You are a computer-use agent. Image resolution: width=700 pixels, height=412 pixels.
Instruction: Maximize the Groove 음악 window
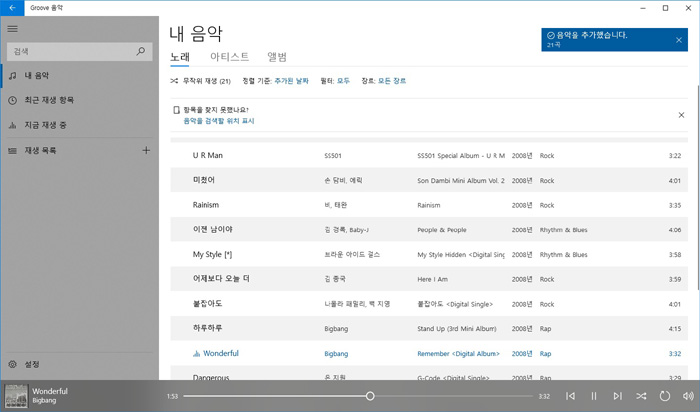click(x=665, y=8)
